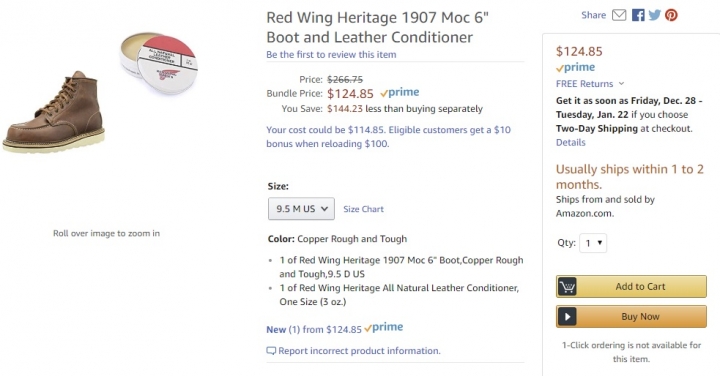720x376 pixels.
Task: Click the speech bubble report icon
Action: pos(271,351)
